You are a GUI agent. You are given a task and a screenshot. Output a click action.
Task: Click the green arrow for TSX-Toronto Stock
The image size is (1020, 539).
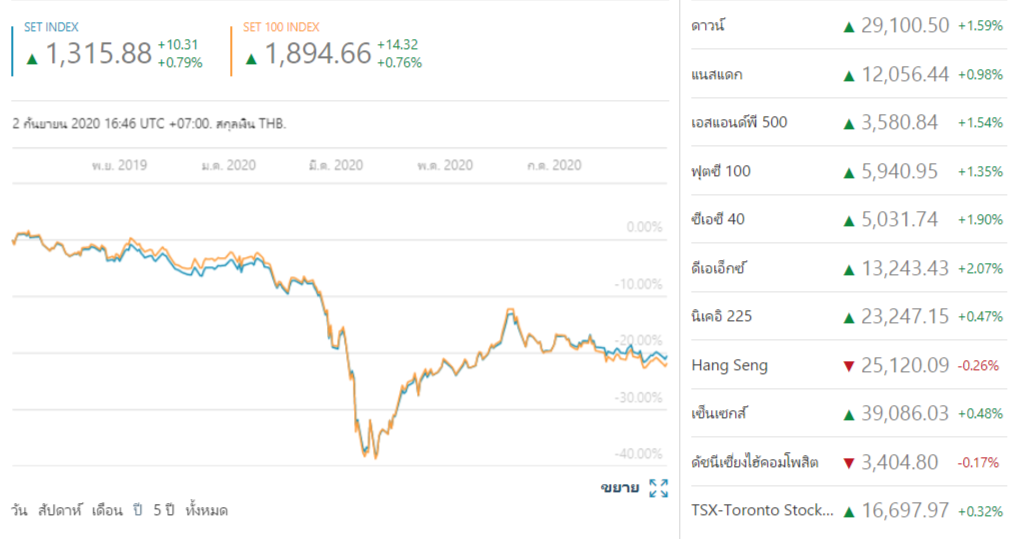[849, 511]
